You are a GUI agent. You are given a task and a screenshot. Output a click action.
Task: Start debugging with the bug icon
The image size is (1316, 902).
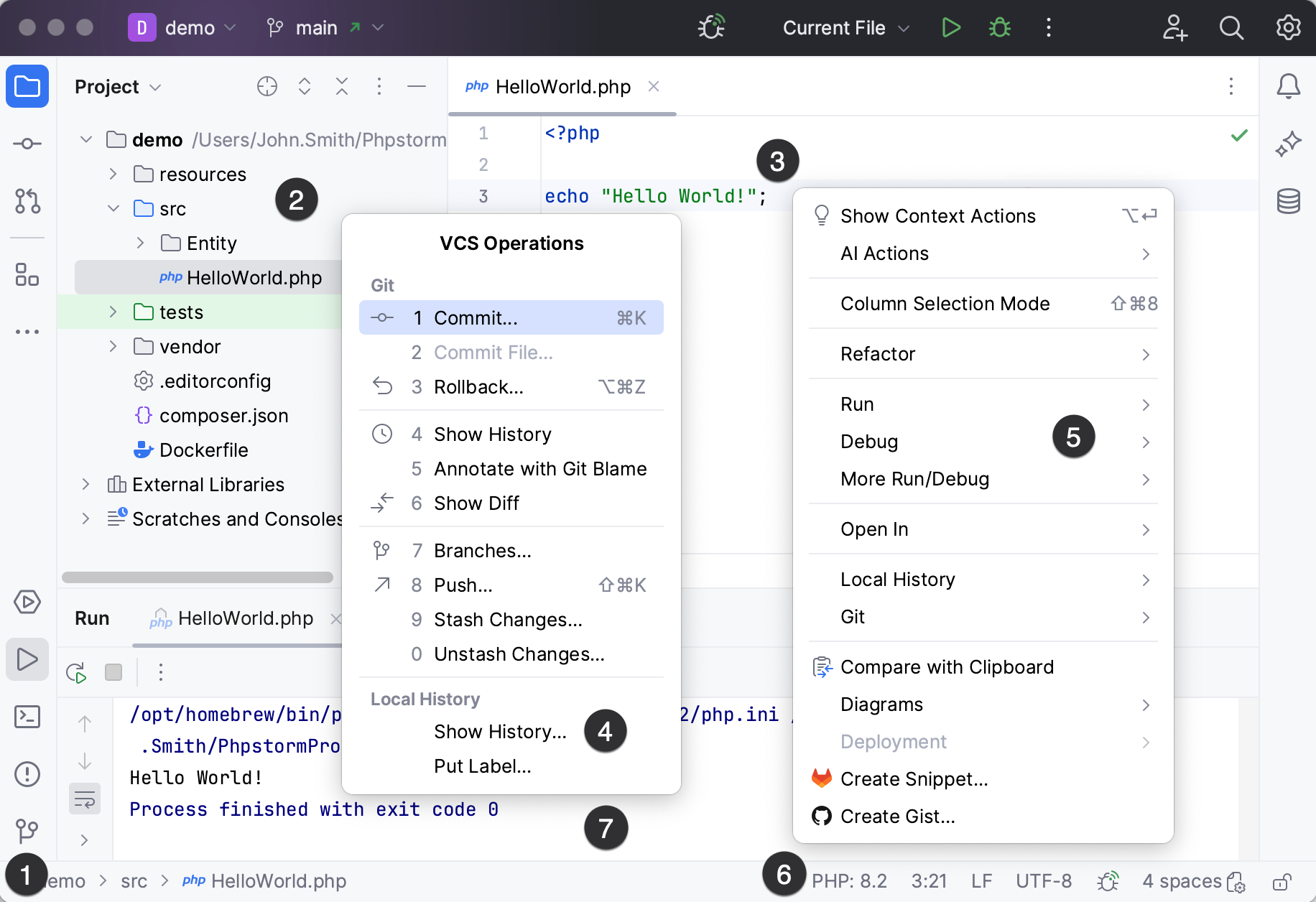click(999, 28)
